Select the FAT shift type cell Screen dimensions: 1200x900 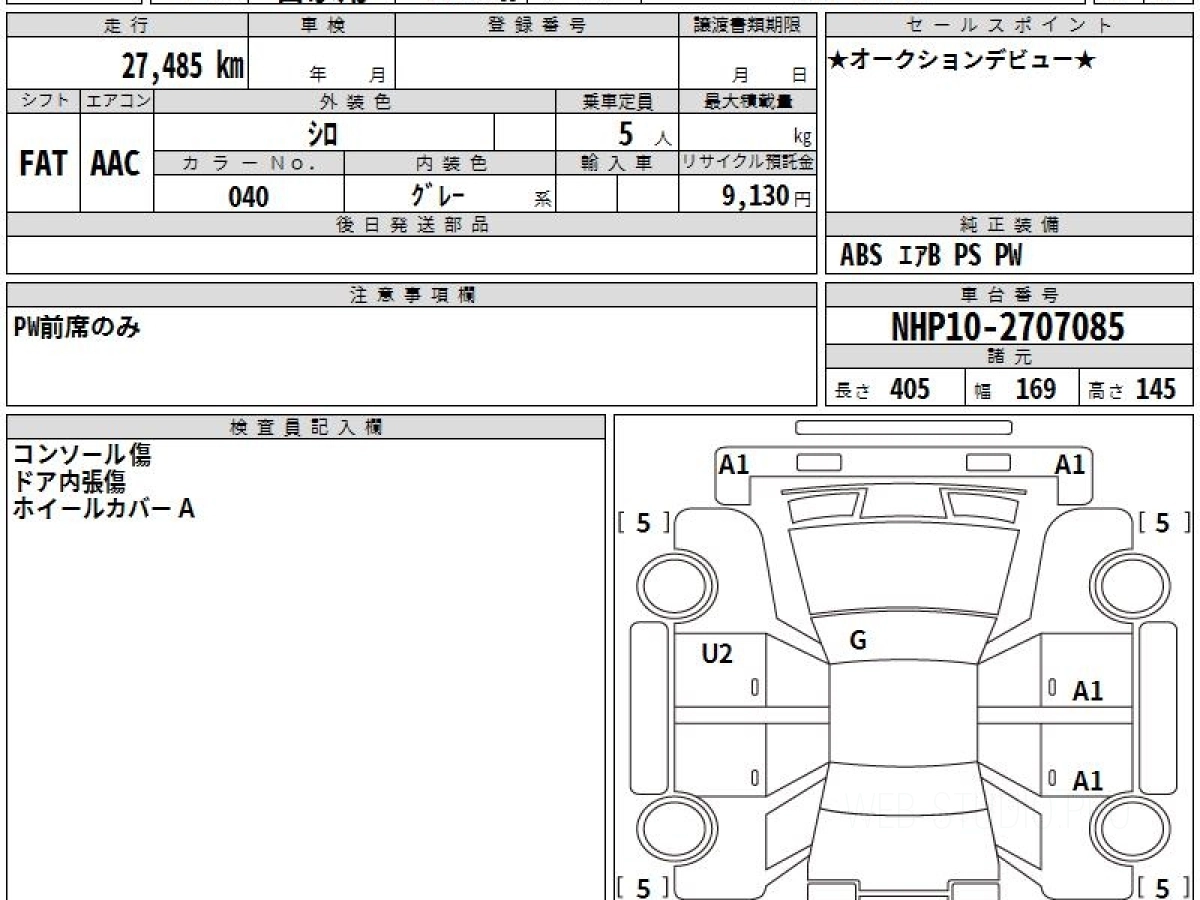(43, 163)
